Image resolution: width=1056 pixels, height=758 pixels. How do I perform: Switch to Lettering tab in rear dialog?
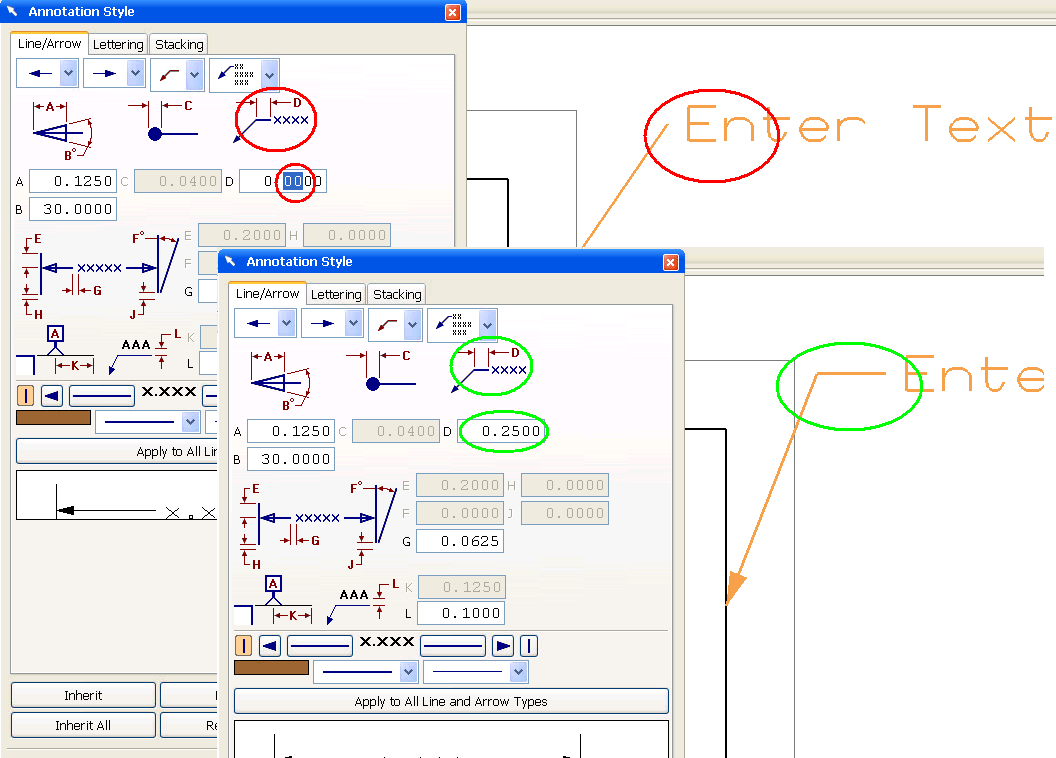(118, 44)
